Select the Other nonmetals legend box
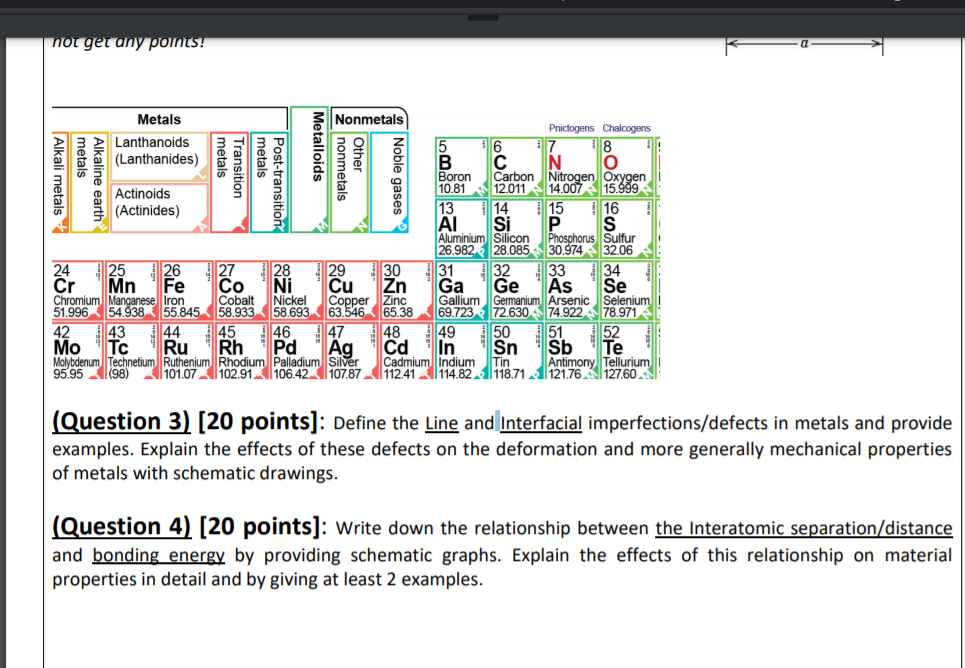 (x=350, y=182)
